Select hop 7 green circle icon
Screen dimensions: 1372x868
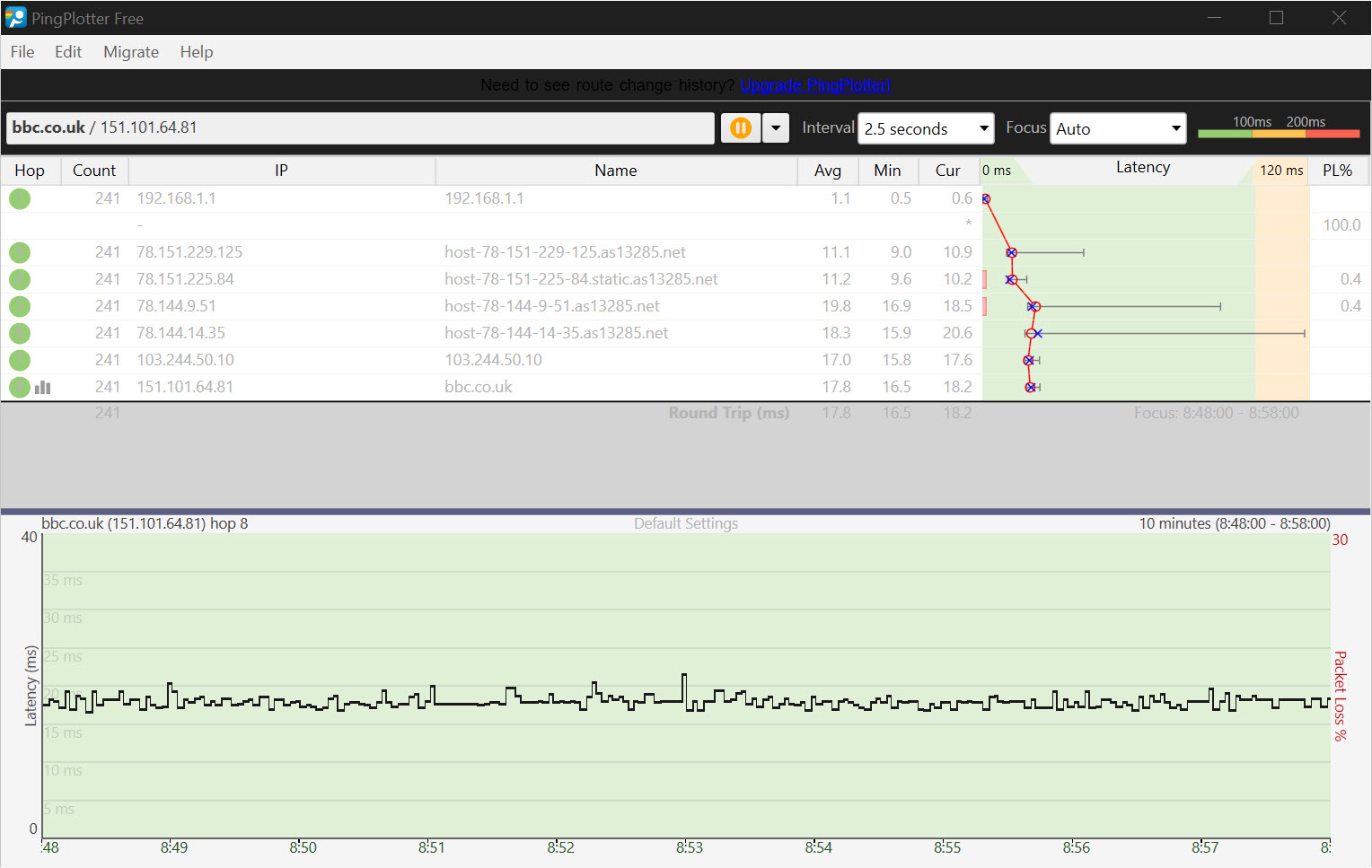point(20,360)
